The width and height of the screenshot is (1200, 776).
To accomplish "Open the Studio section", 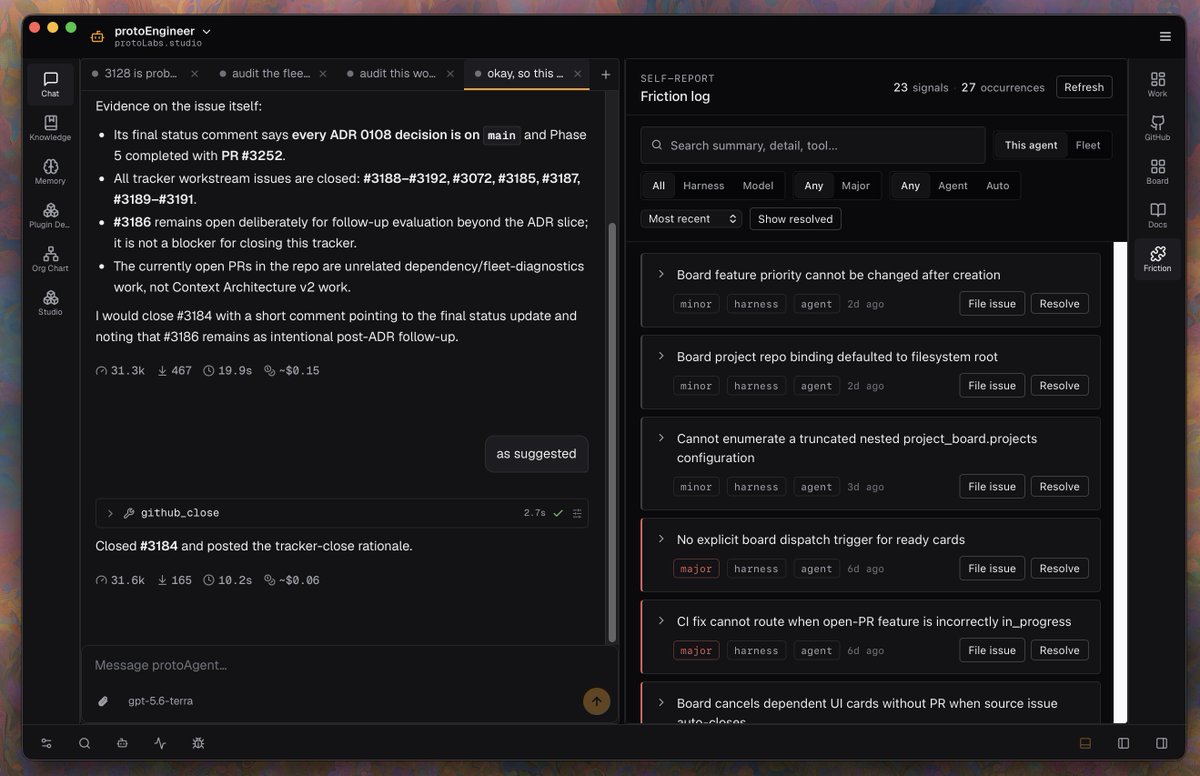I will [50, 303].
